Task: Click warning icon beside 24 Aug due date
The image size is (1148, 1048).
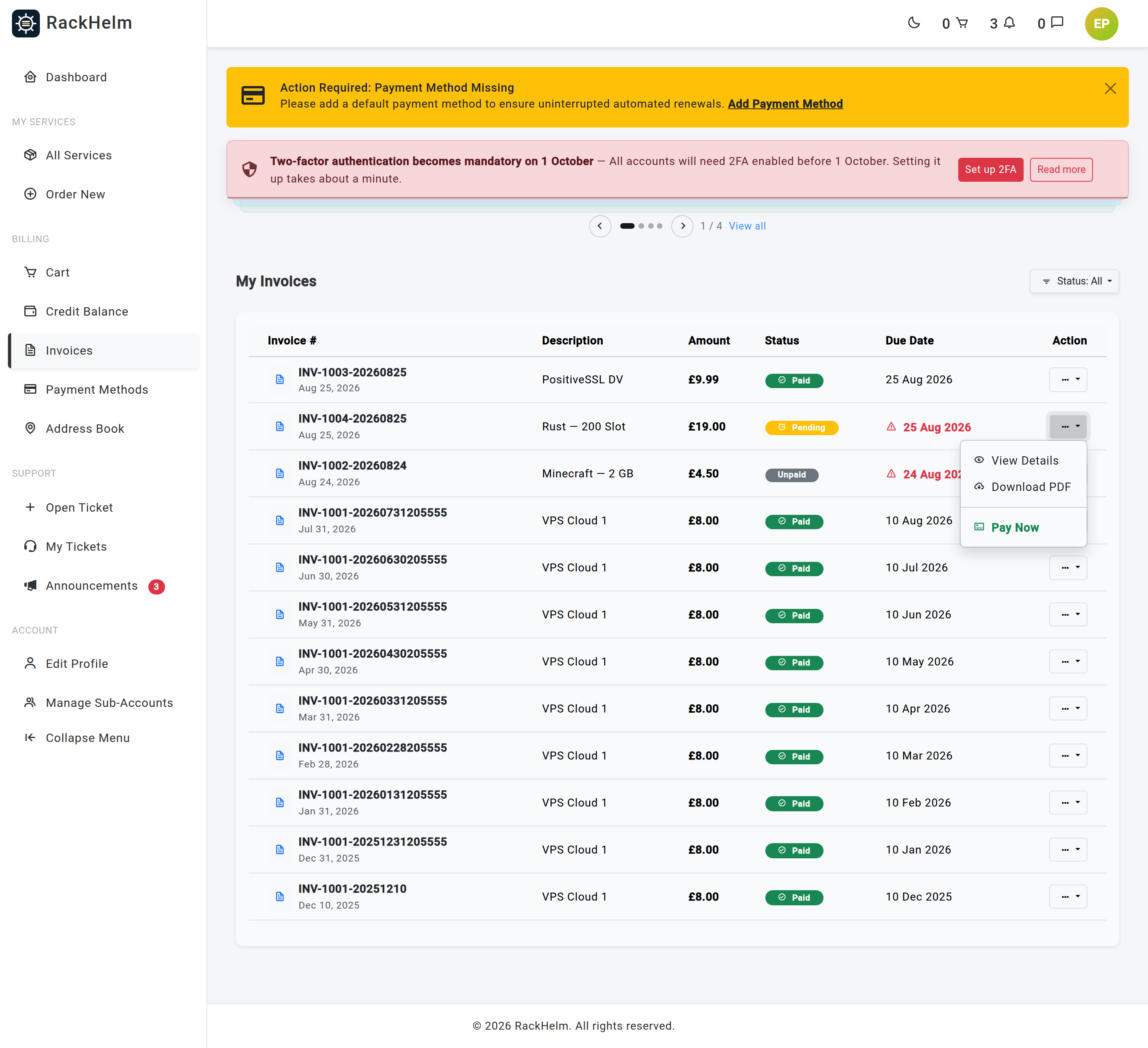Action: tap(891, 474)
